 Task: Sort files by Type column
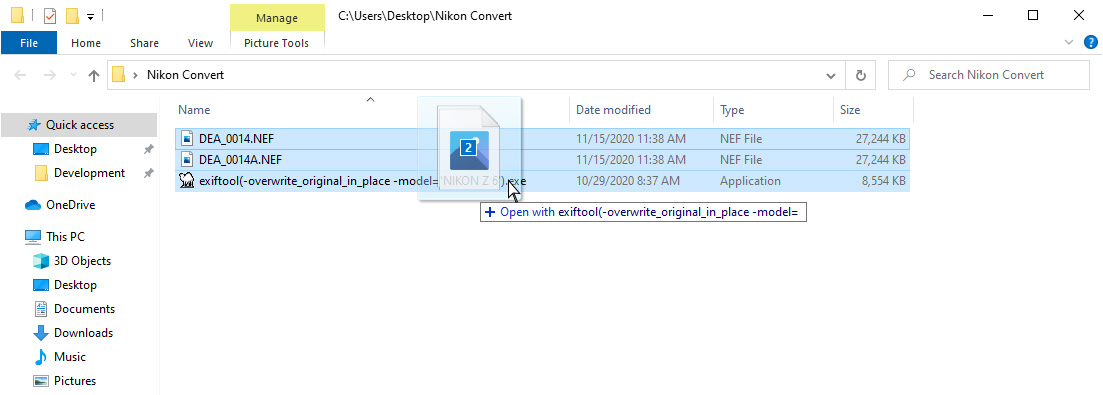[732, 110]
